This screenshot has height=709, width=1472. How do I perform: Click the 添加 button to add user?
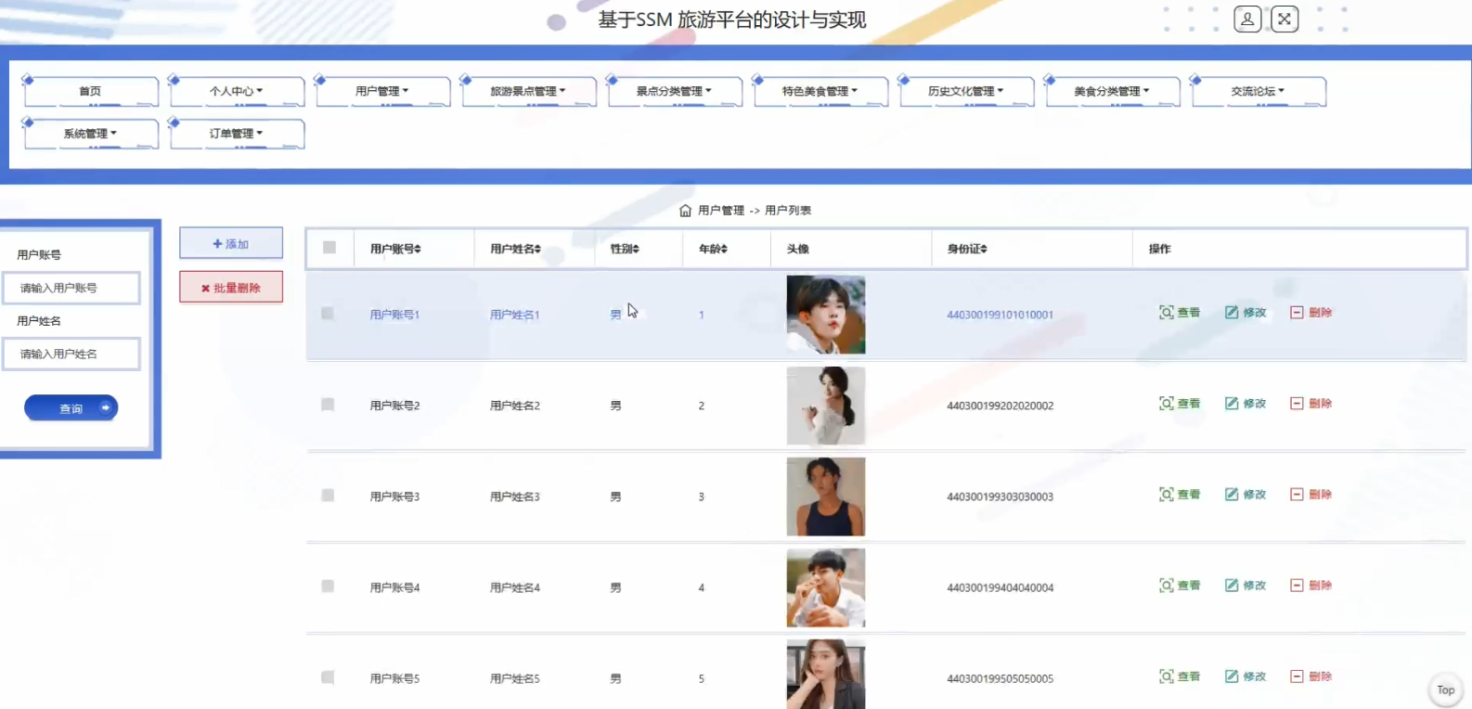pyautogui.click(x=231, y=243)
